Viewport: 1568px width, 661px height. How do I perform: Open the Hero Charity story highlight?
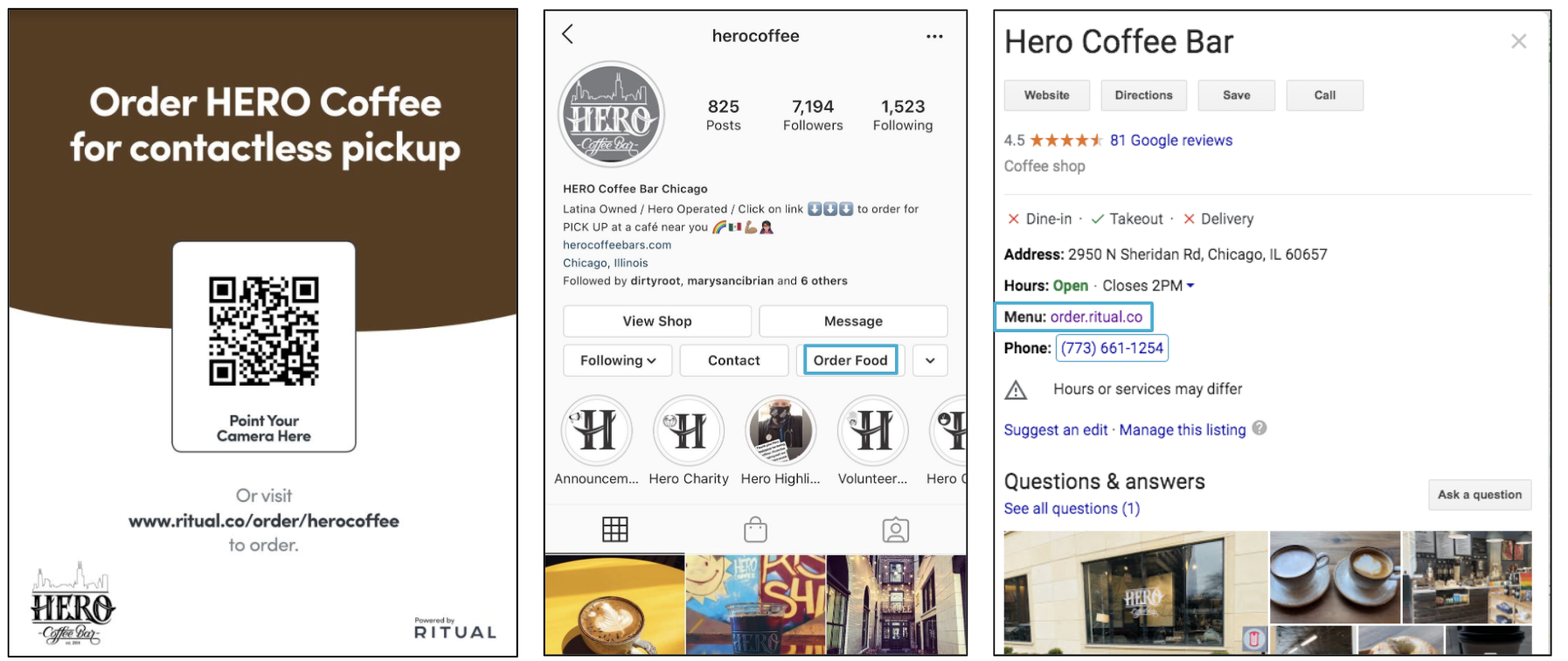pyautogui.click(x=689, y=431)
